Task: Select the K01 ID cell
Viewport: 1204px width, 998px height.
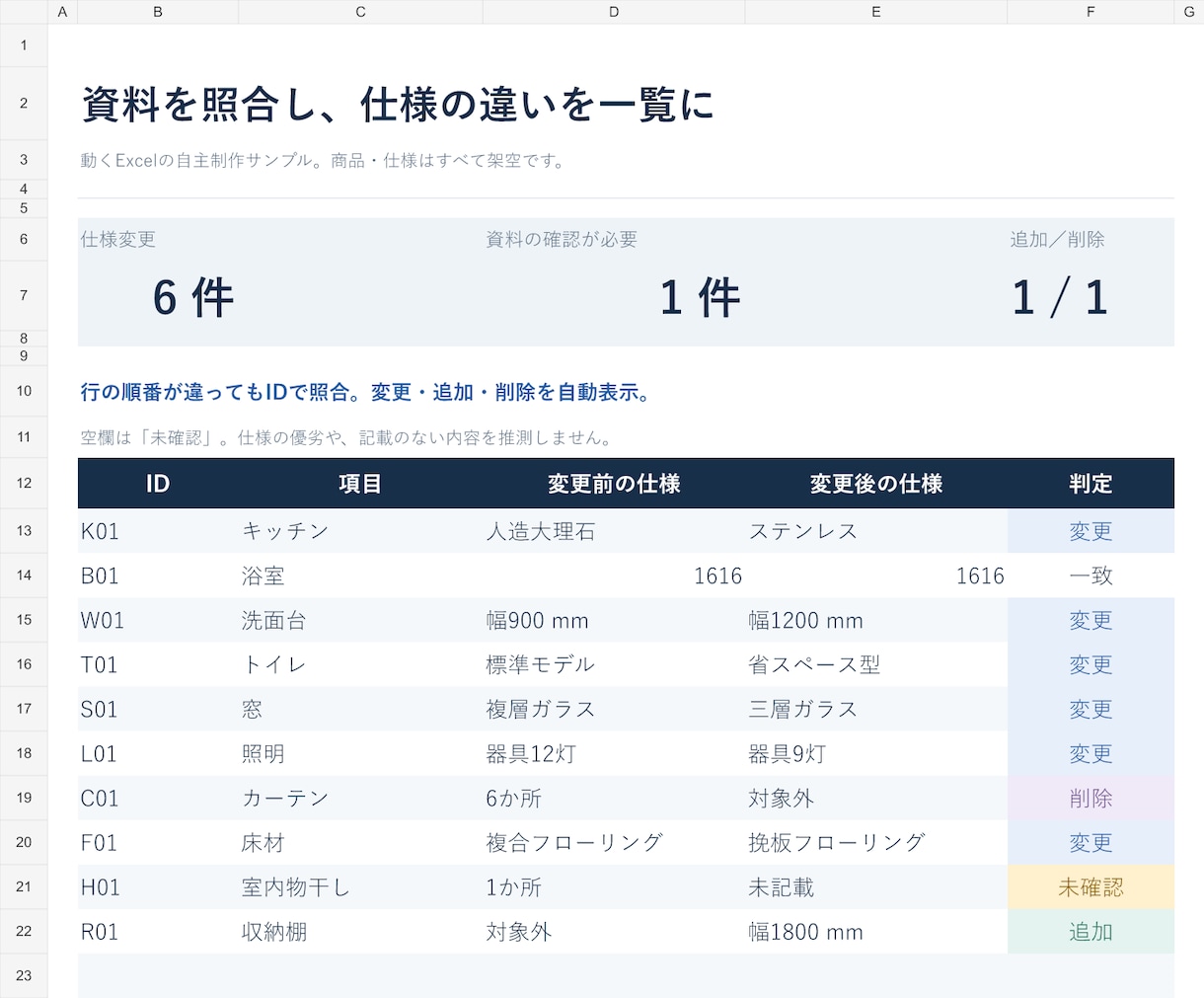Action: [x=158, y=531]
